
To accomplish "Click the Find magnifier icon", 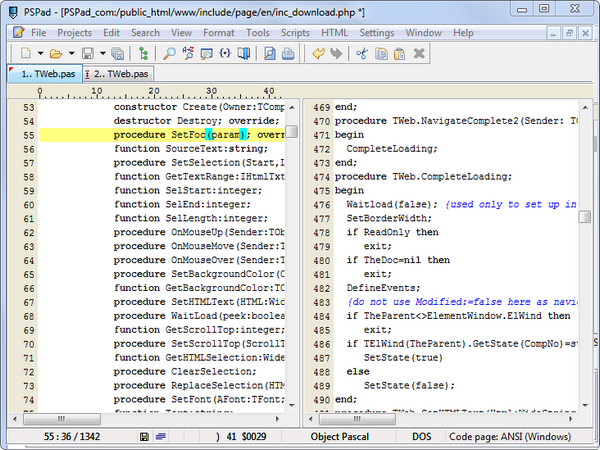I will point(169,53).
